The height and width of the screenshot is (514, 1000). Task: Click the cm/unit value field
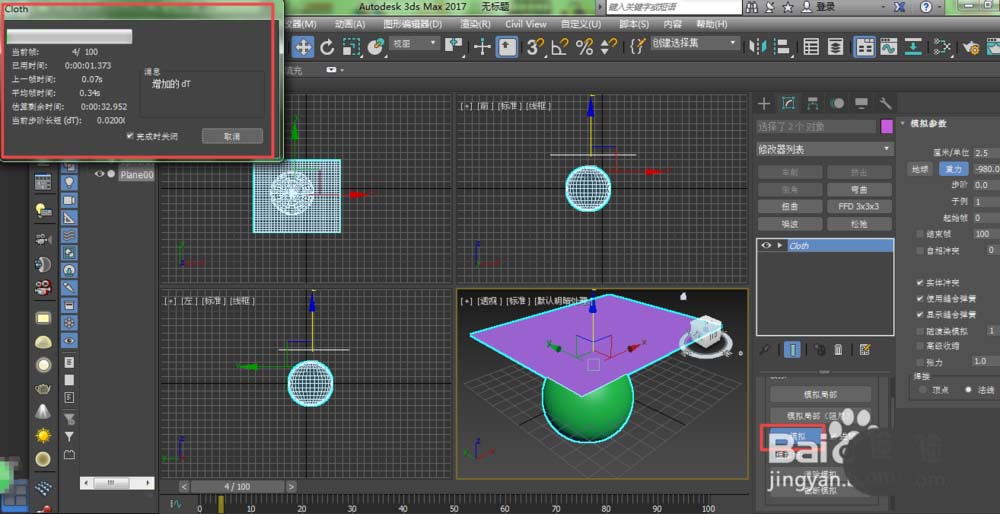tap(986, 153)
